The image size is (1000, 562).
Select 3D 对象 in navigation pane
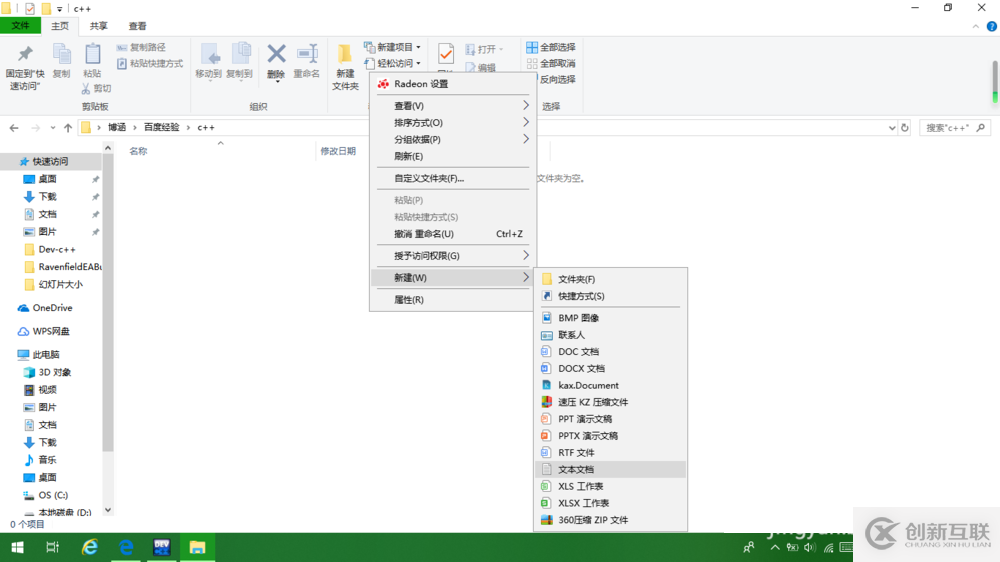click(x=54, y=373)
